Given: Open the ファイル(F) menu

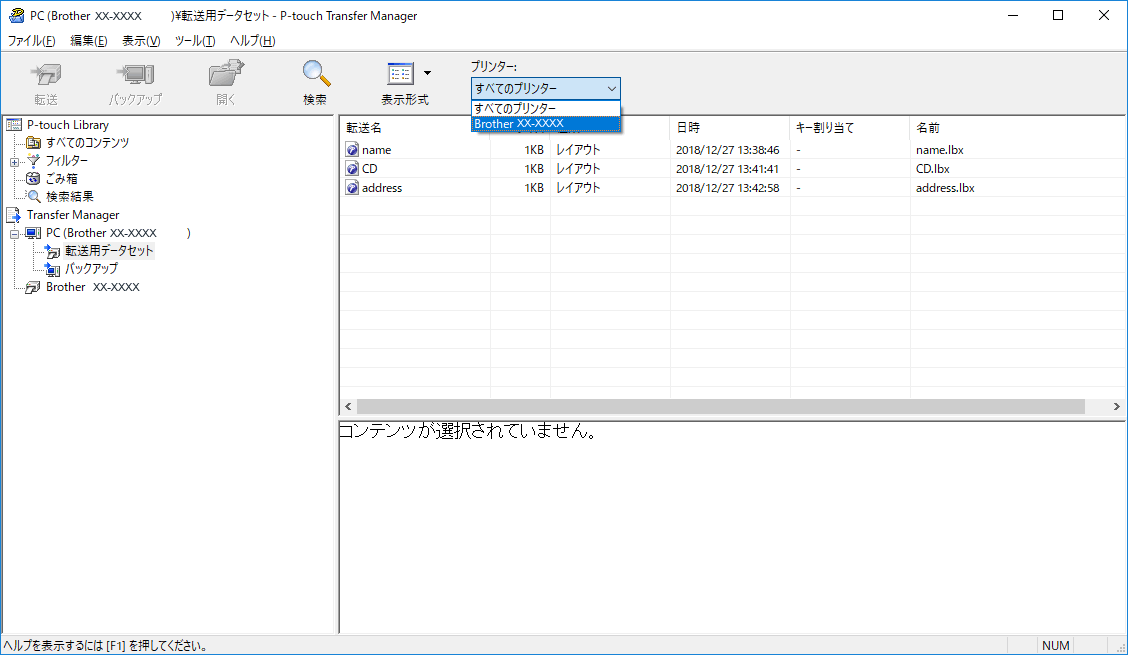Looking at the screenshot, I should point(31,41).
